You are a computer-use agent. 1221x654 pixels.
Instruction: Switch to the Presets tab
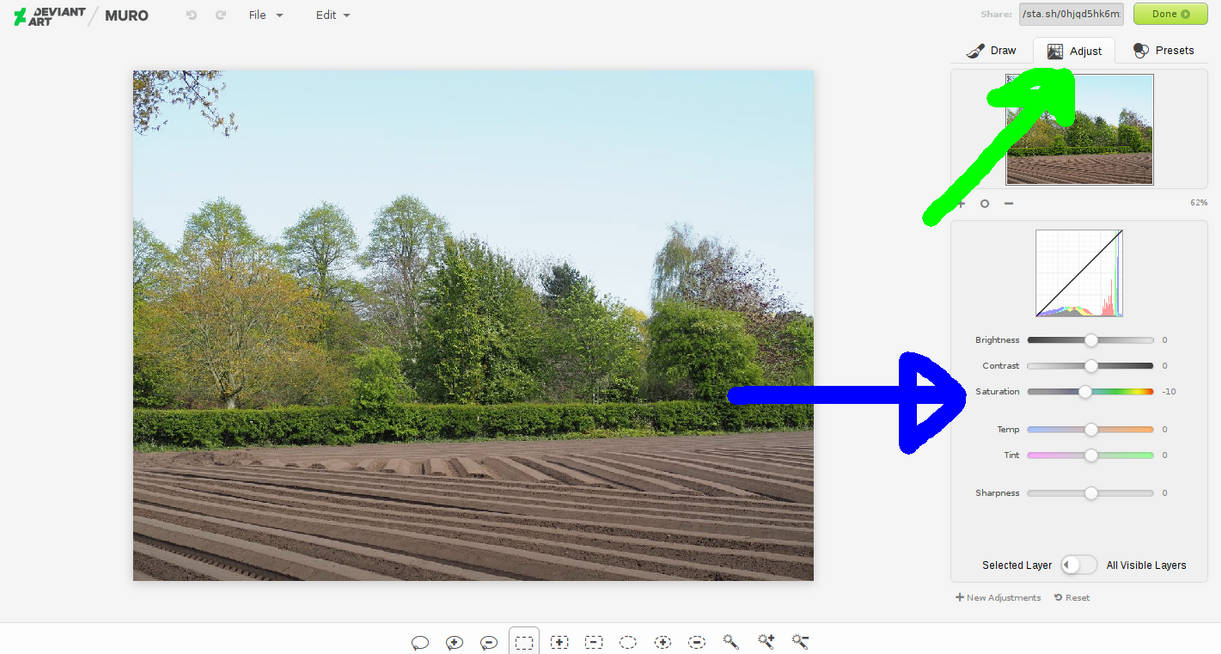click(x=1163, y=50)
